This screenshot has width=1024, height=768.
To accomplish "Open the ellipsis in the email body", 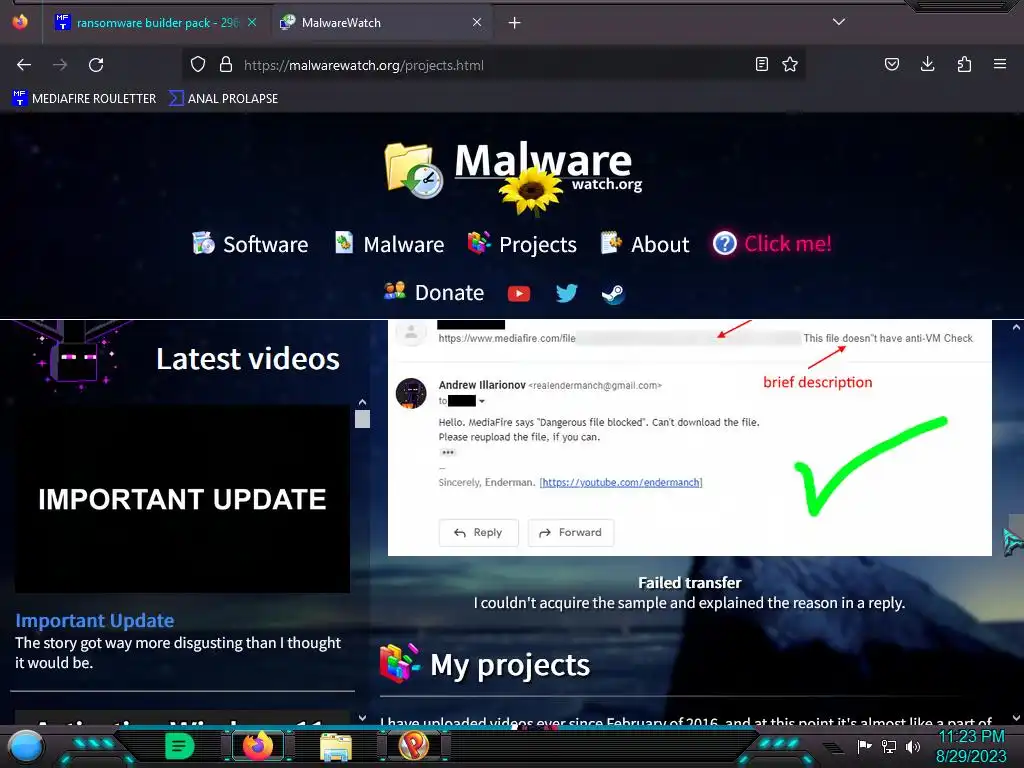I will pos(447,453).
